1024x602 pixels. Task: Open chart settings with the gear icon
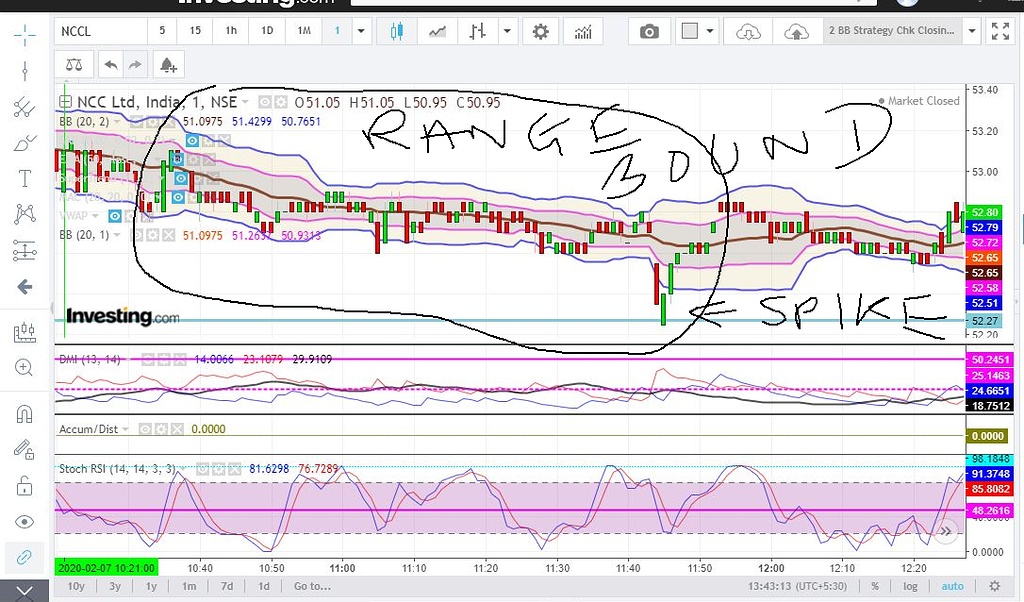[541, 31]
